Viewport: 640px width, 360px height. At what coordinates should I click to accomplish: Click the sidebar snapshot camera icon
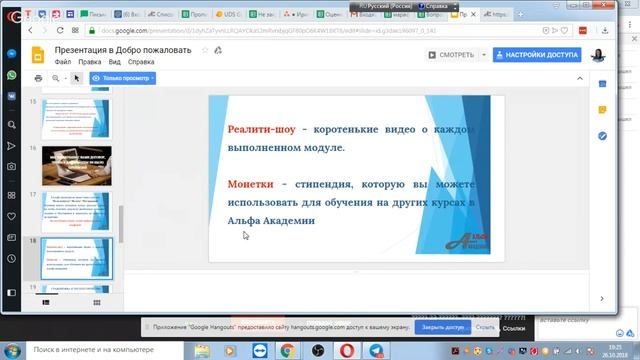click(11, 167)
